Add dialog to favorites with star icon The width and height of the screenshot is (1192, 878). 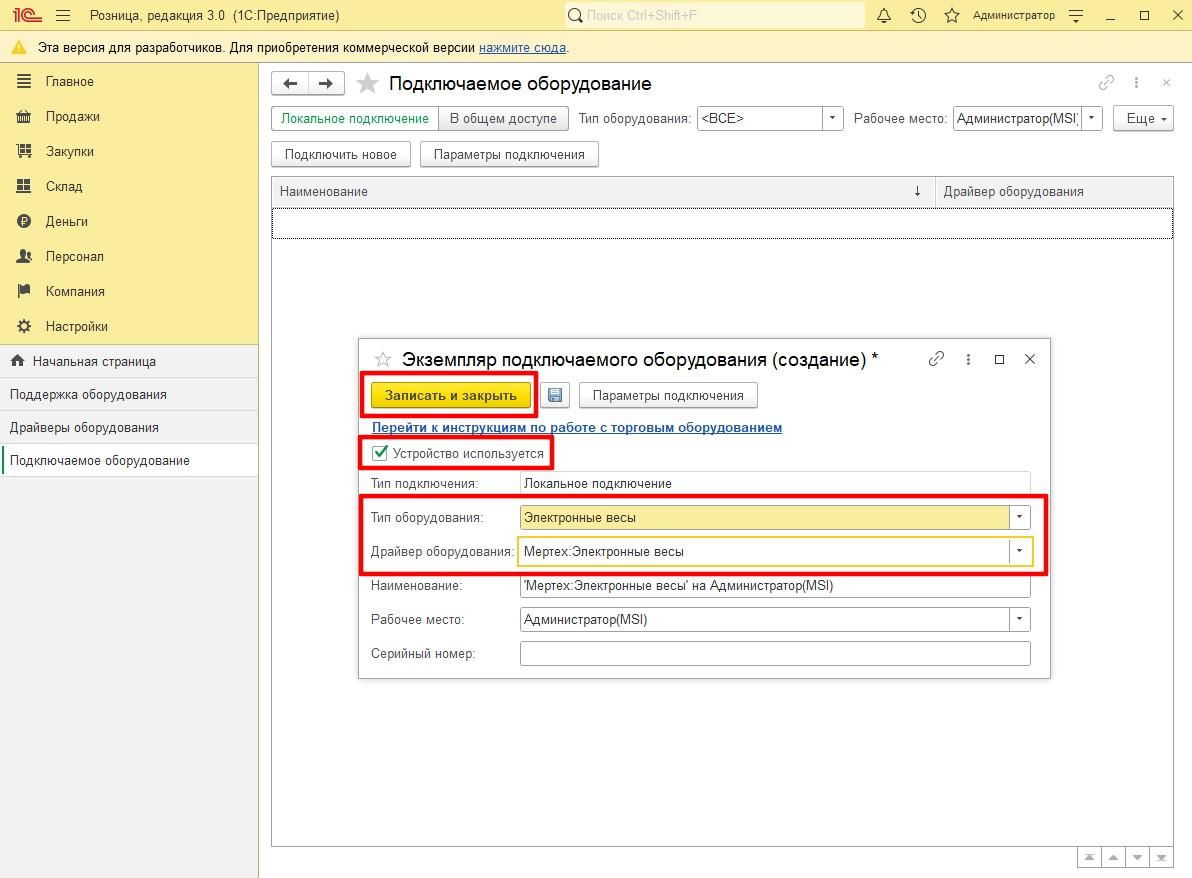click(382, 360)
